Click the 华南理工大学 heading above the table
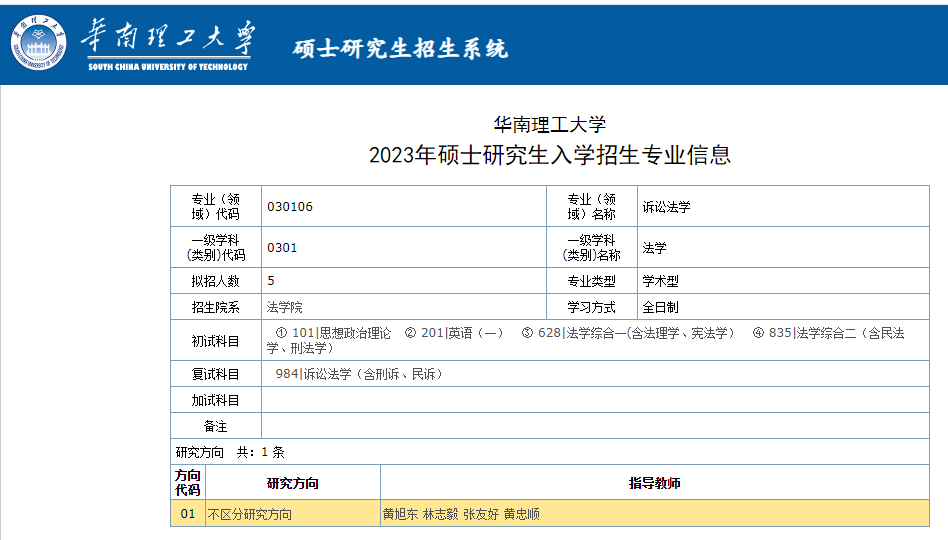The image size is (948, 540). click(550, 125)
